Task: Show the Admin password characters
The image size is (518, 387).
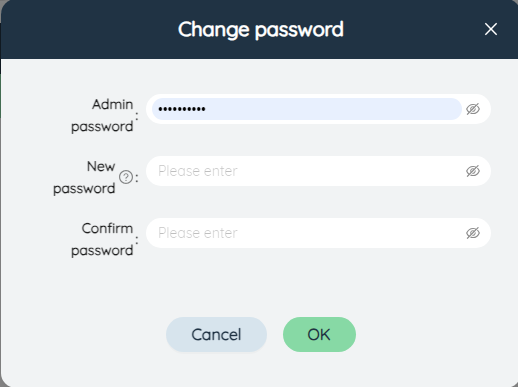Action: (473, 109)
